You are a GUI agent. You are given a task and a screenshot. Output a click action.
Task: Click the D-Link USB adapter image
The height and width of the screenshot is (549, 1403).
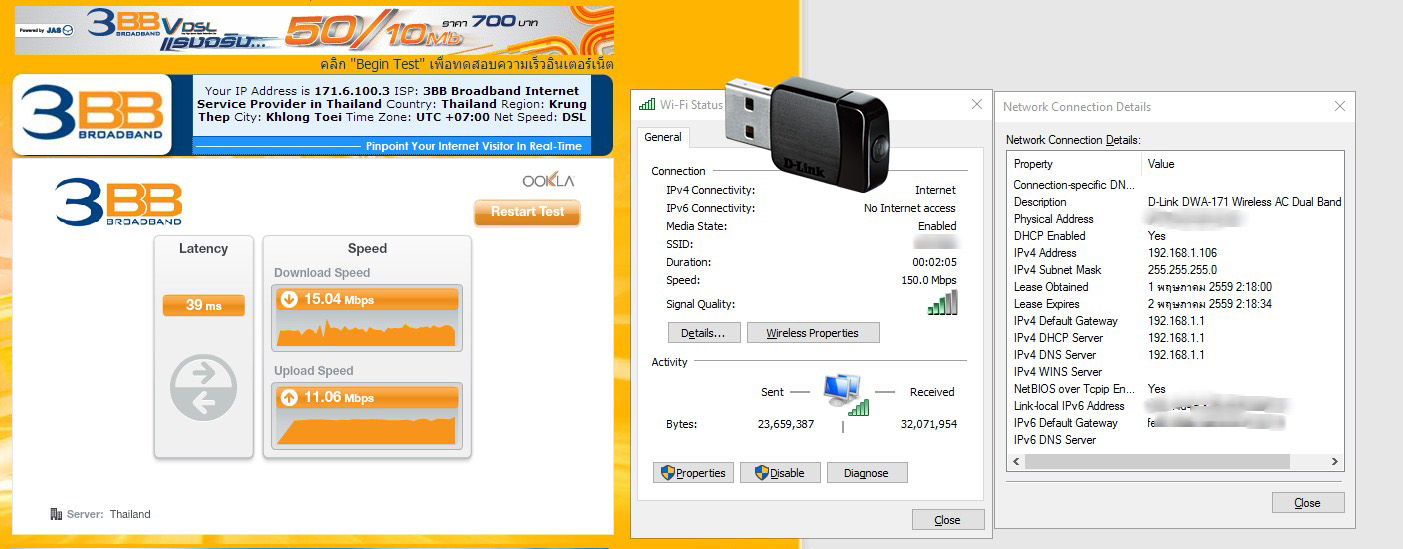[x=806, y=136]
